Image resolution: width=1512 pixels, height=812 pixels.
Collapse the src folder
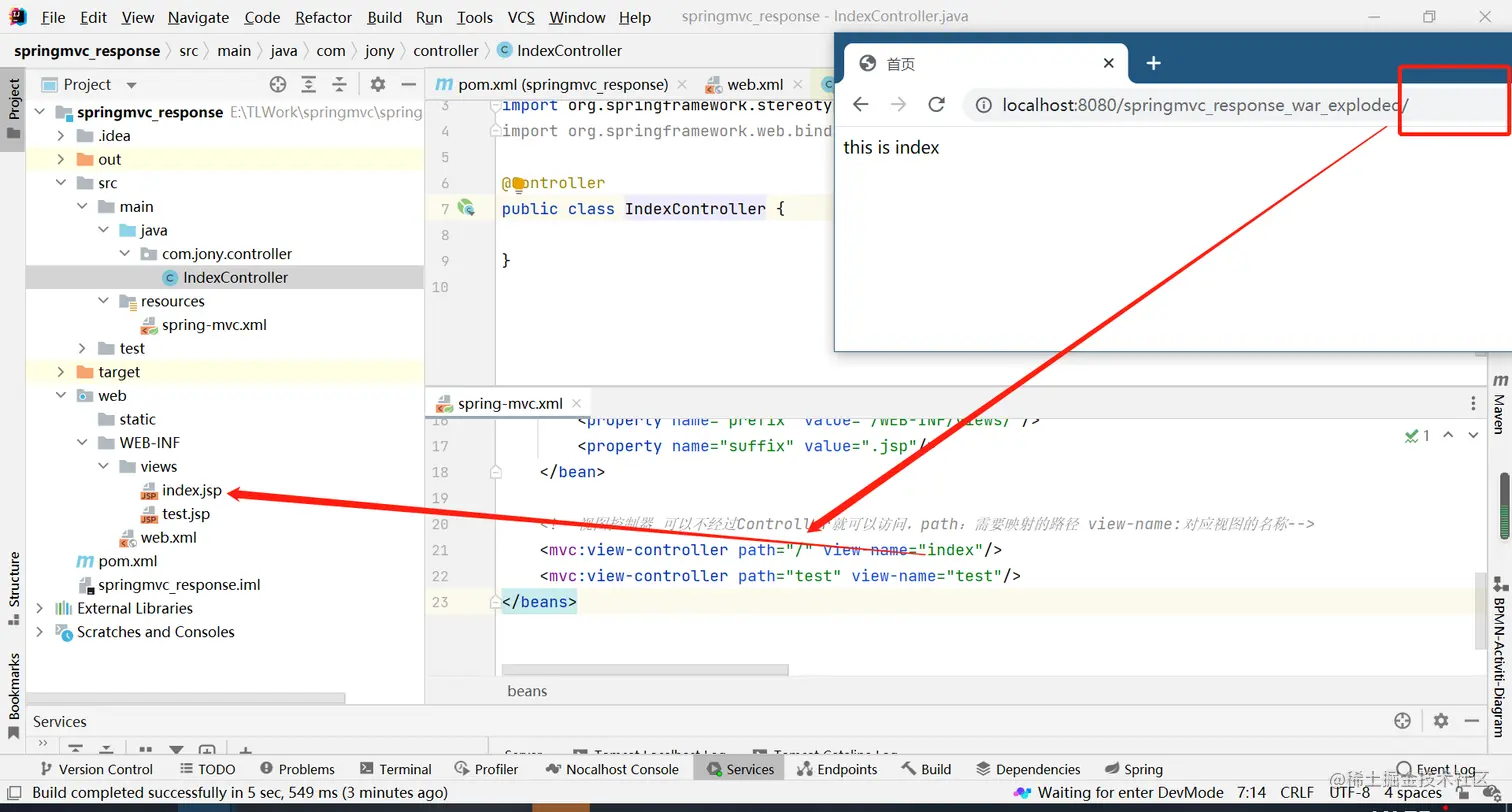(60, 183)
